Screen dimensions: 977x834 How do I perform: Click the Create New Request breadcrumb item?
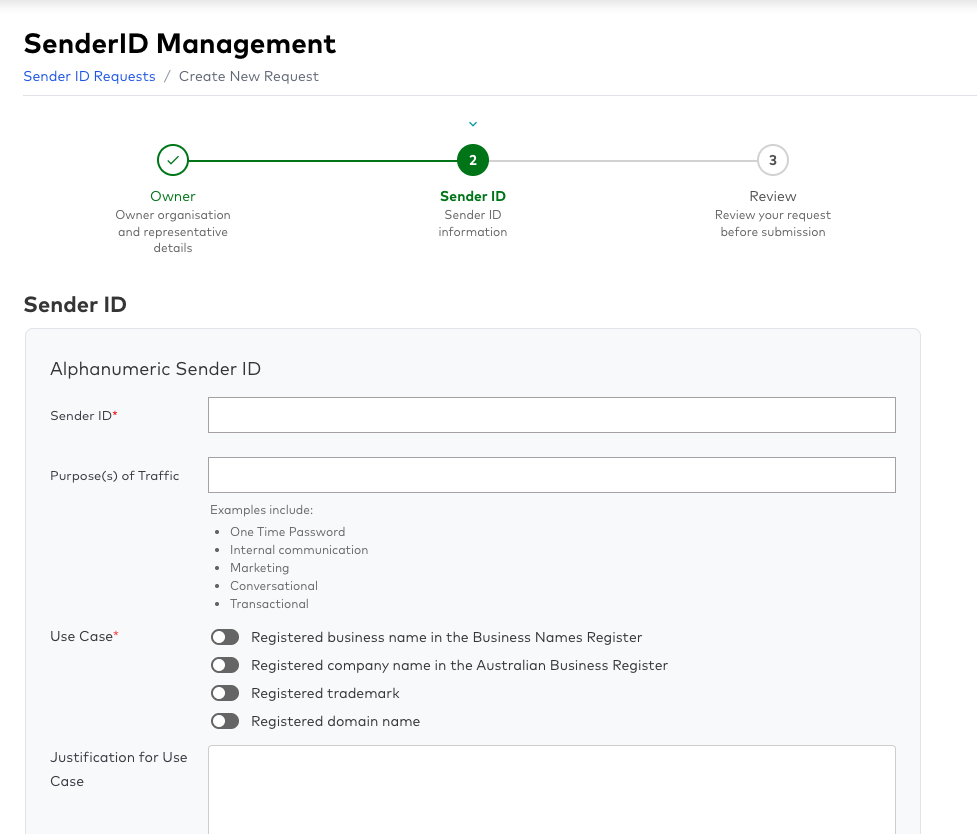coord(248,76)
